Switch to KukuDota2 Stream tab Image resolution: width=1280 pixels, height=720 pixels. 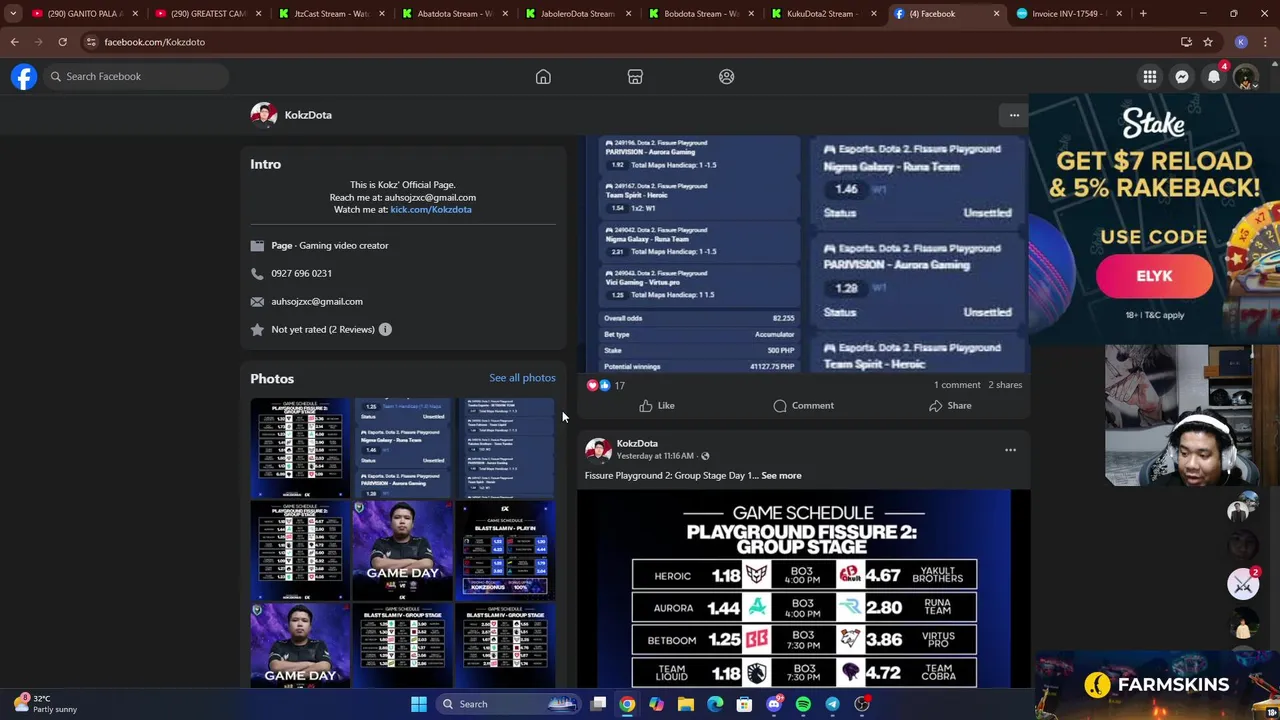[x=824, y=14]
